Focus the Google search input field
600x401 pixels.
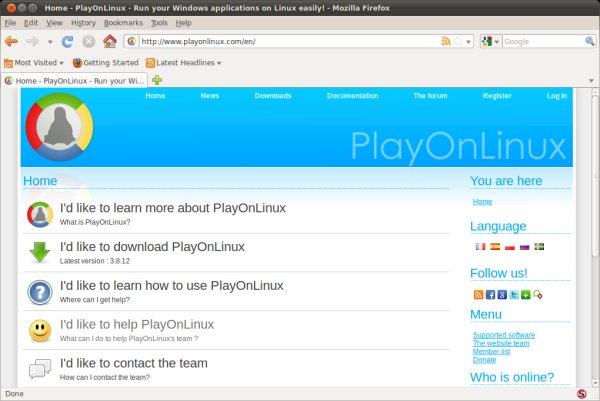[543, 41]
